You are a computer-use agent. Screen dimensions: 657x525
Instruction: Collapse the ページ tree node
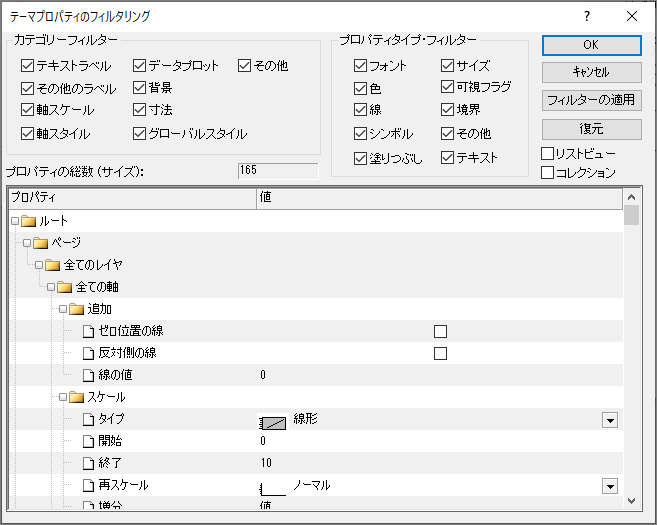[27, 243]
